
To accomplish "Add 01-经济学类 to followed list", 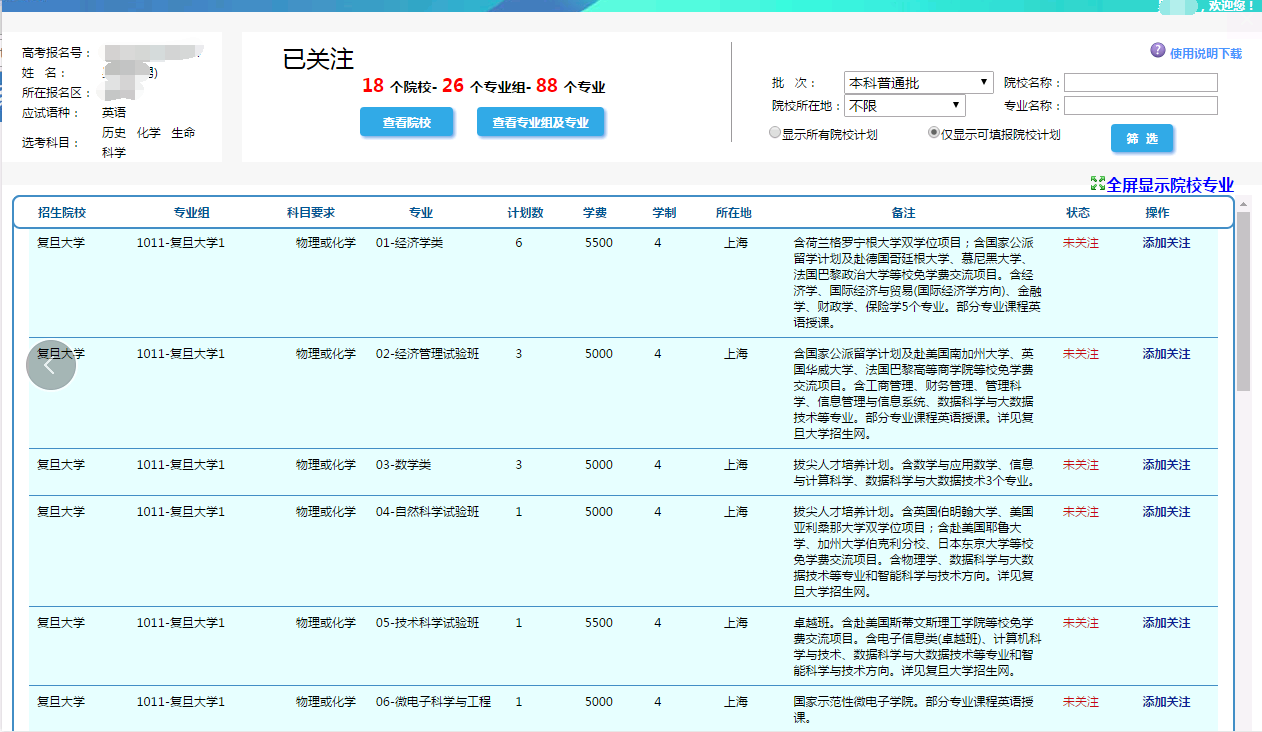I will pyautogui.click(x=1166, y=243).
